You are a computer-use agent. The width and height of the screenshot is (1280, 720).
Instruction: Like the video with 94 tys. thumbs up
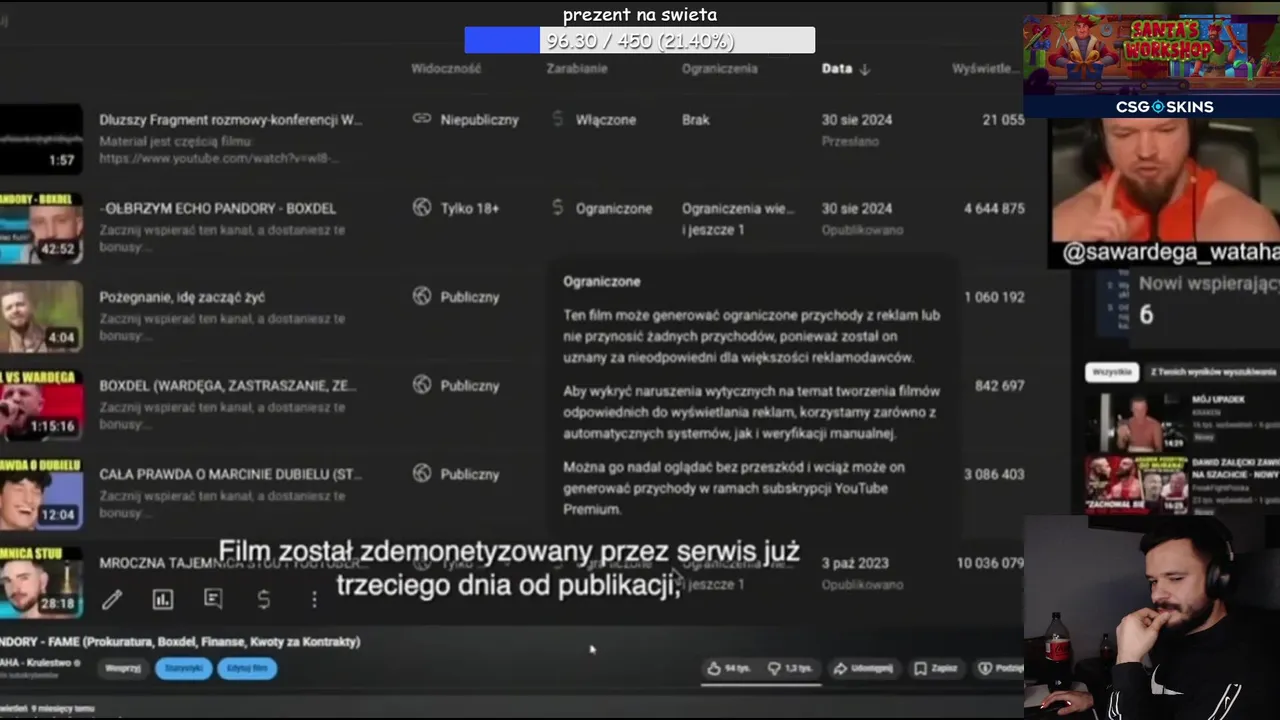[728, 668]
